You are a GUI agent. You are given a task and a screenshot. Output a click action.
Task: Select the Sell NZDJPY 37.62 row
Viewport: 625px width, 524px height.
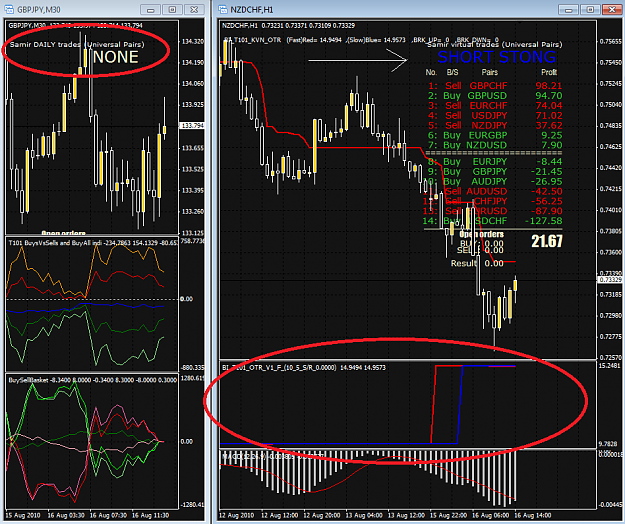pyautogui.click(x=495, y=126)
